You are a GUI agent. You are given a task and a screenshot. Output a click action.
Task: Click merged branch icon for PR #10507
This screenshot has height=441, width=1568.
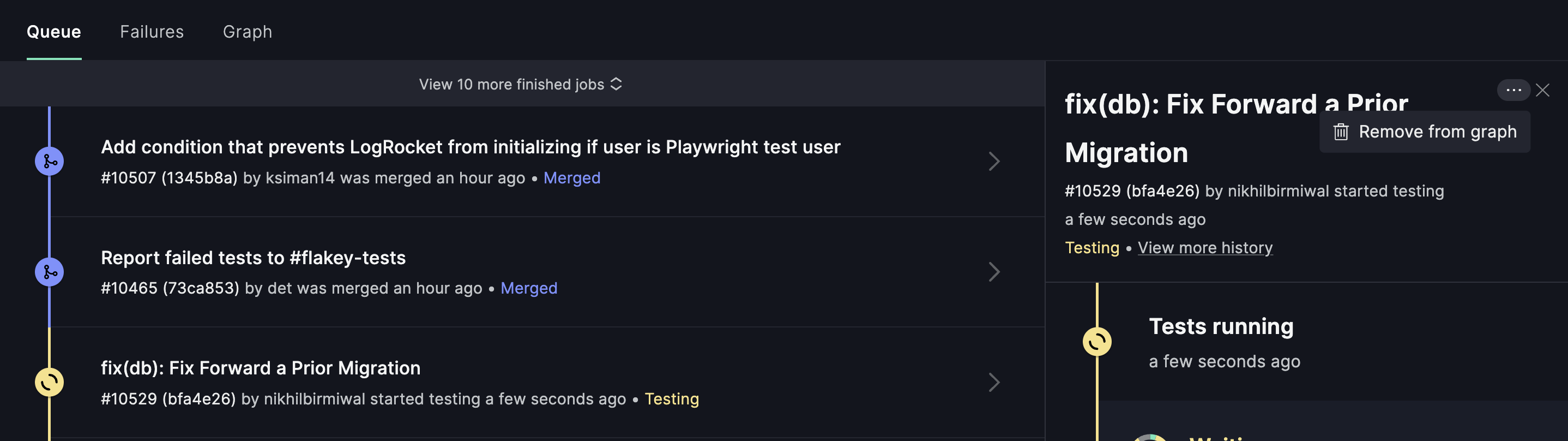click(49, 162)
